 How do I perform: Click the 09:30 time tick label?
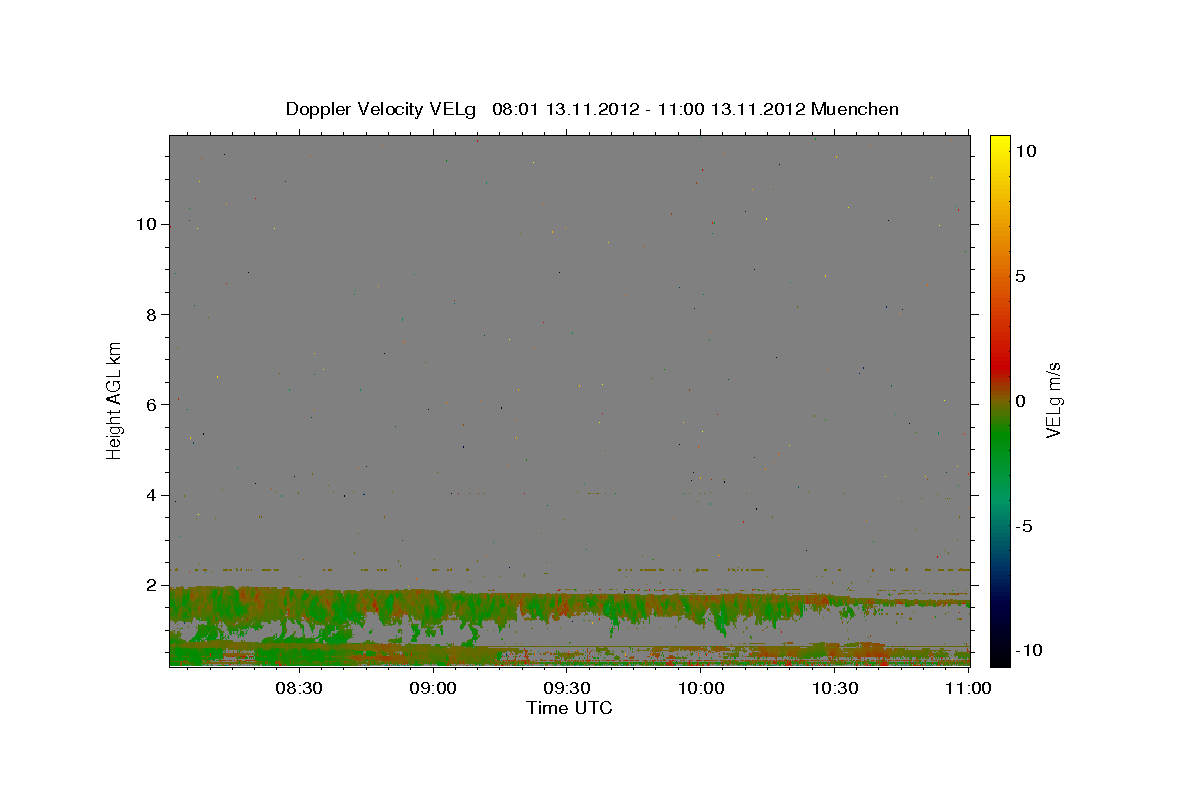(567, 688)
